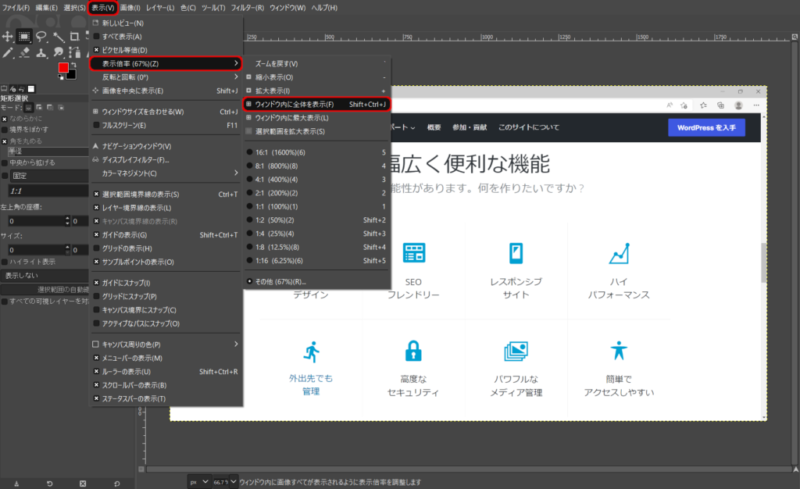Toggle ガイドにスナップ(I) checkbox
Image resolution: width=800 pixels, height=489 pixels.
96,283
